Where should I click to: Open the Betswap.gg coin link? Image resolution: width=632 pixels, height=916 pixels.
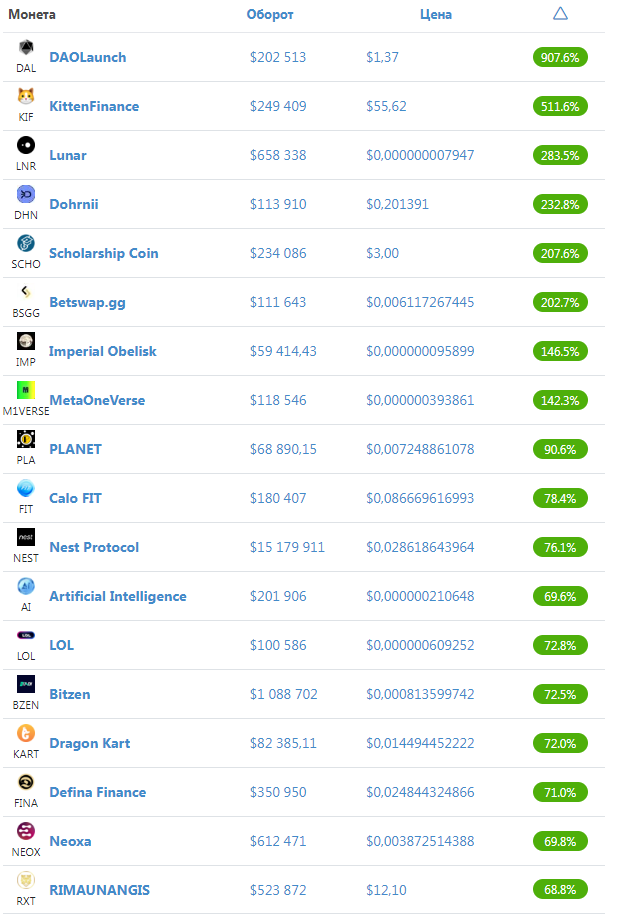pos(88,303)
